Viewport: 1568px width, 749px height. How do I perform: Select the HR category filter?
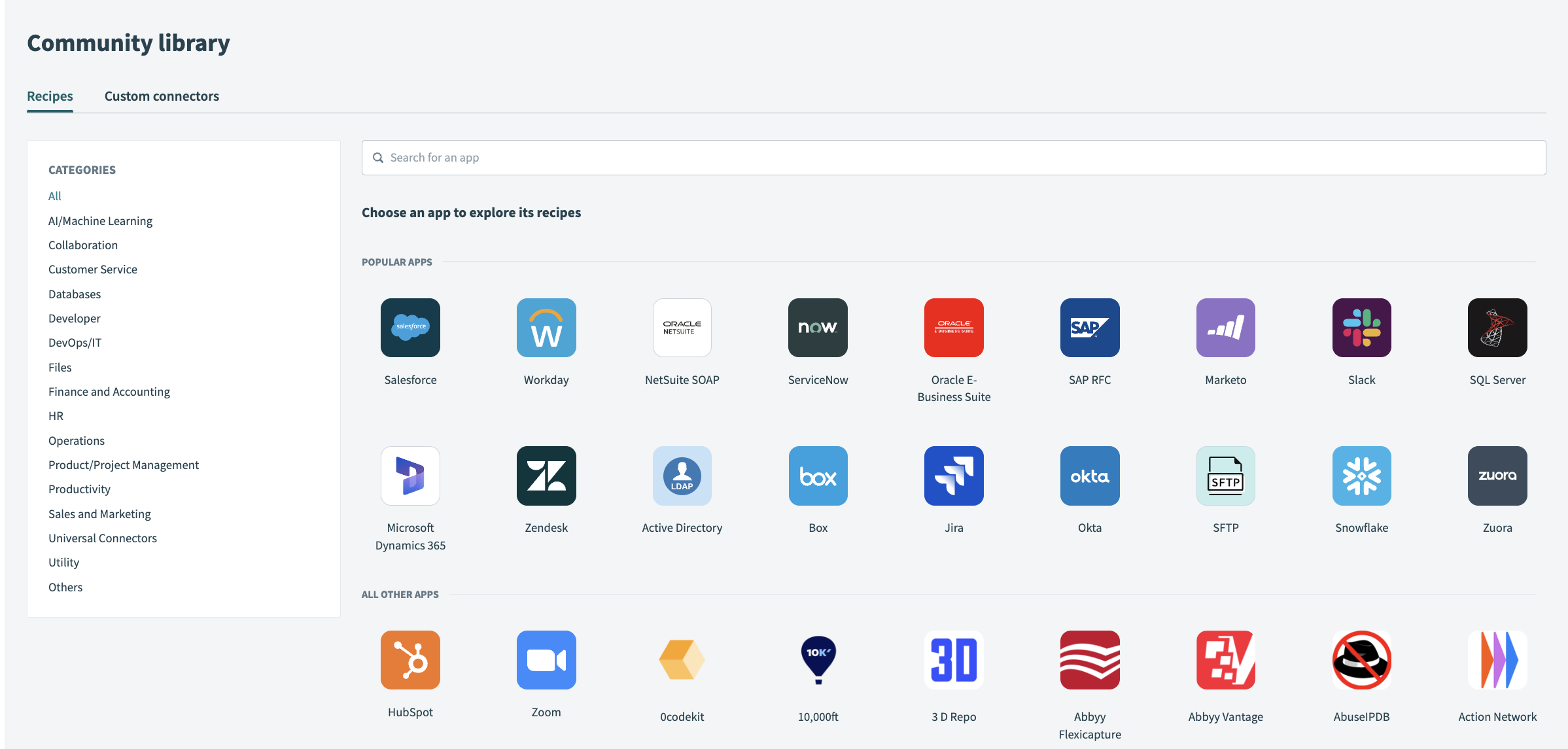tap(56, 416)
